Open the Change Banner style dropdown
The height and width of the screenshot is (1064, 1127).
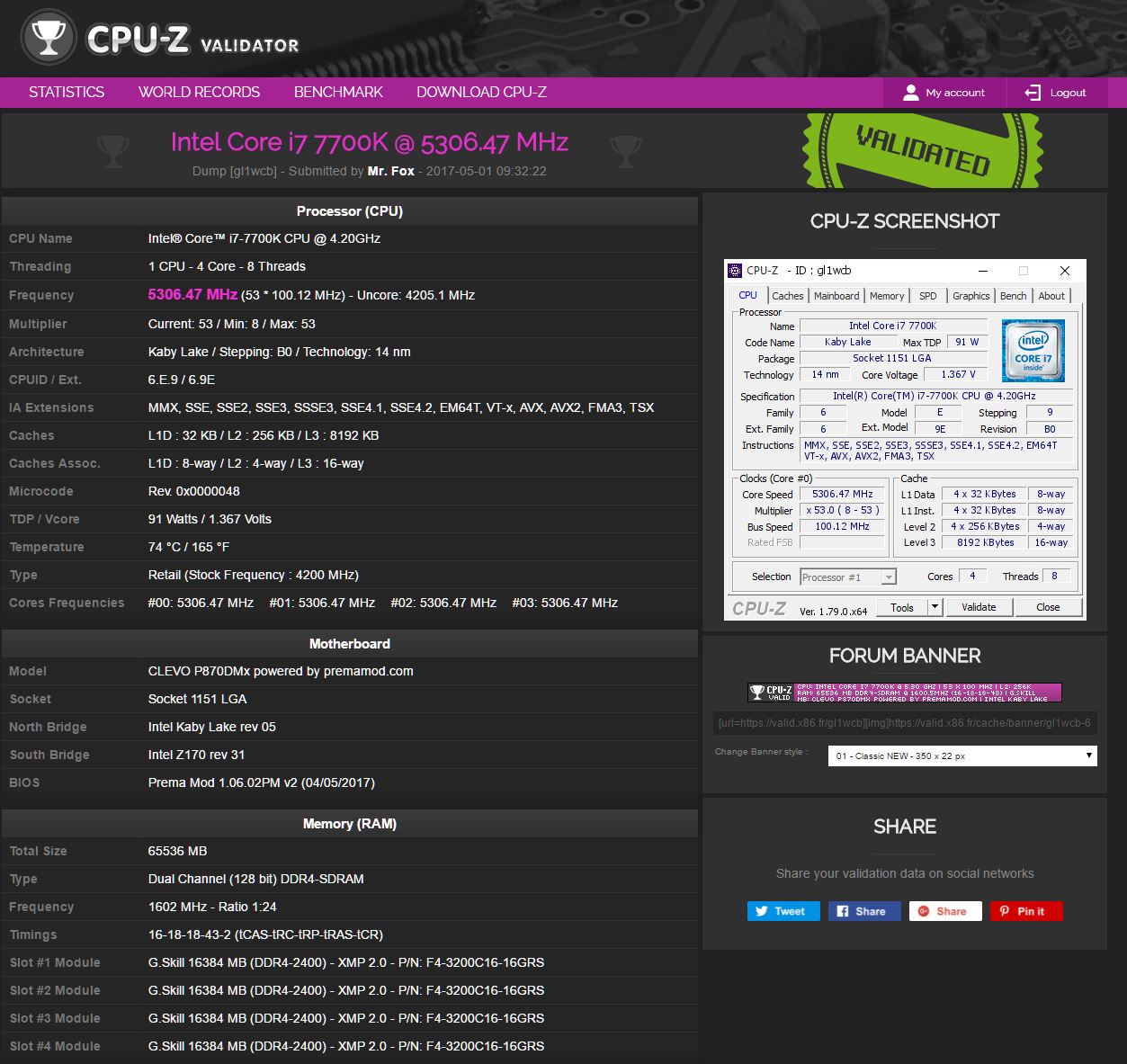click(962, 756)
